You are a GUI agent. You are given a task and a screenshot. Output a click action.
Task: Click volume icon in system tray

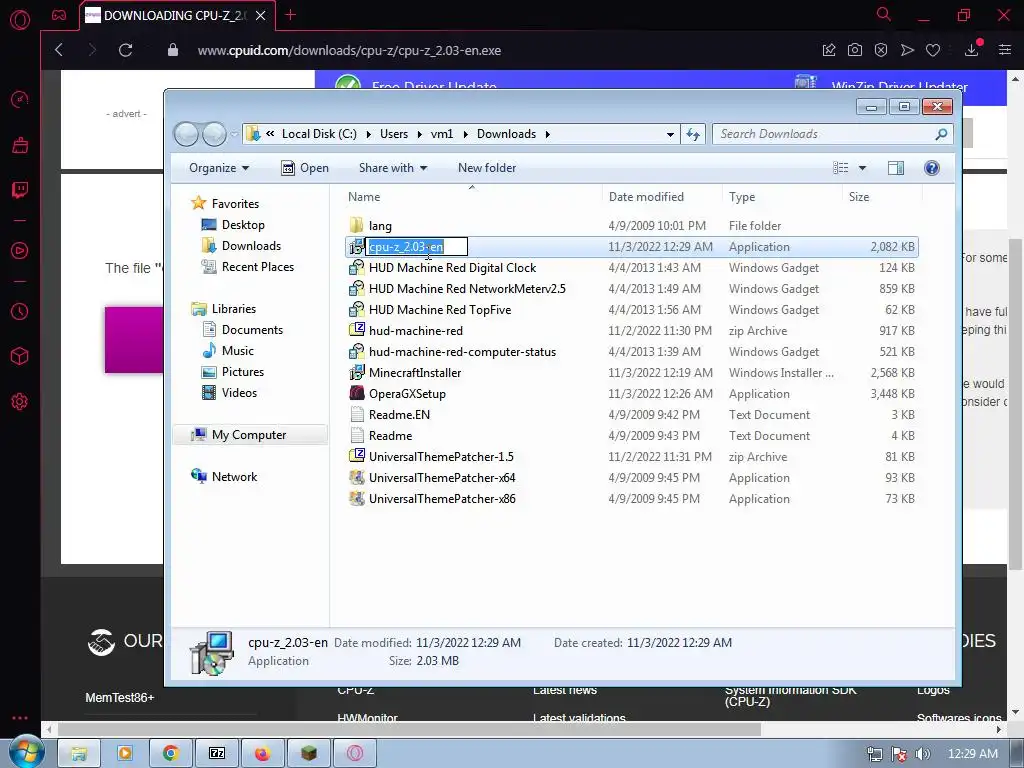click(923, 754)
